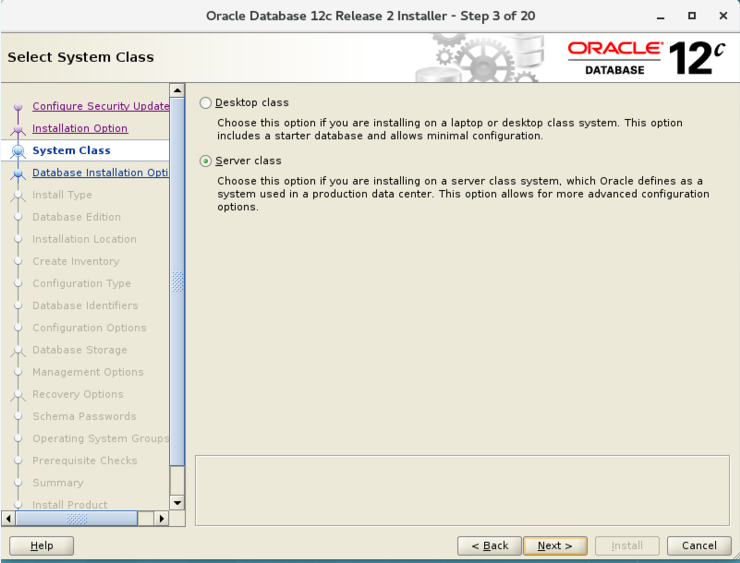Click the empty message box area
This screenshot has width=740, height=563.
pyautogui.click(x=462, y=490)
